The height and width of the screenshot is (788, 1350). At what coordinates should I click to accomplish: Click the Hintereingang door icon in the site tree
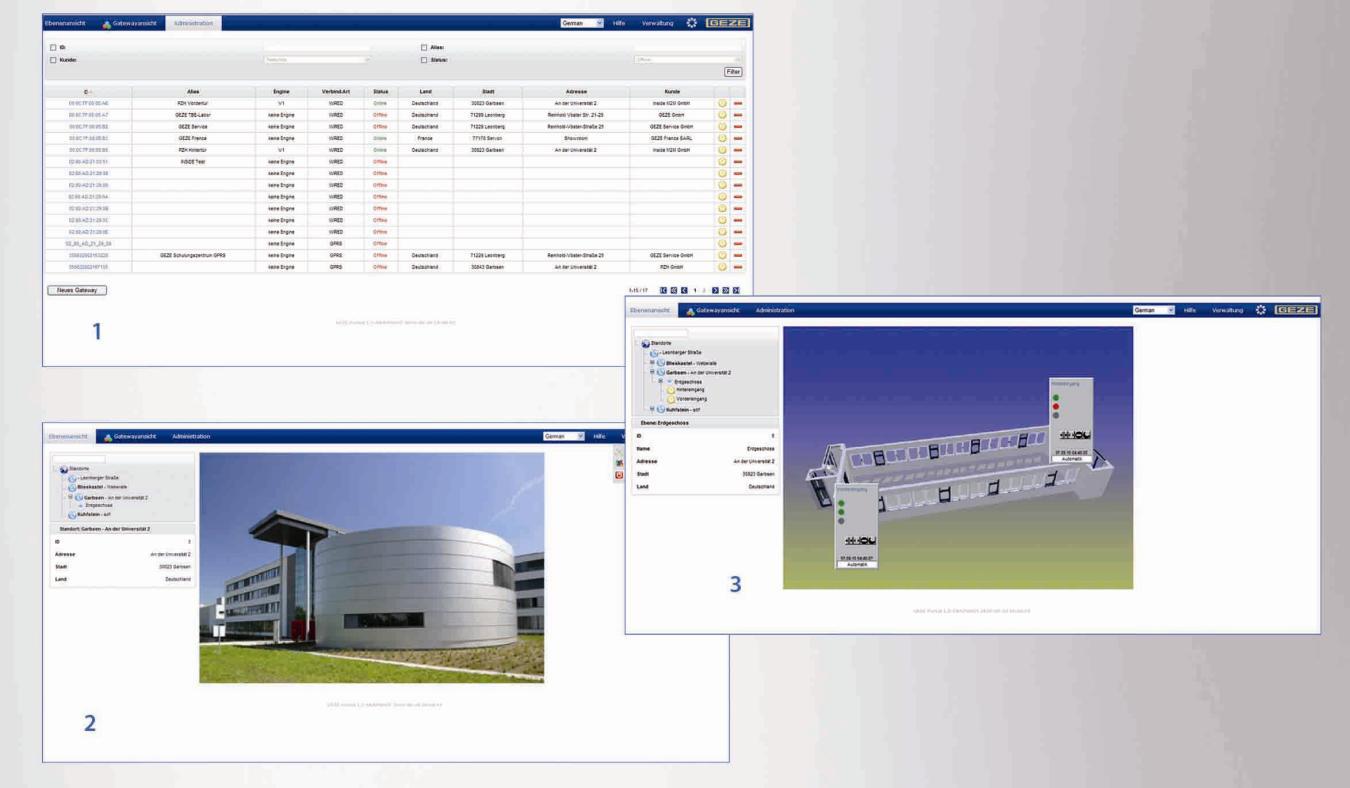[x=670, y=390]
